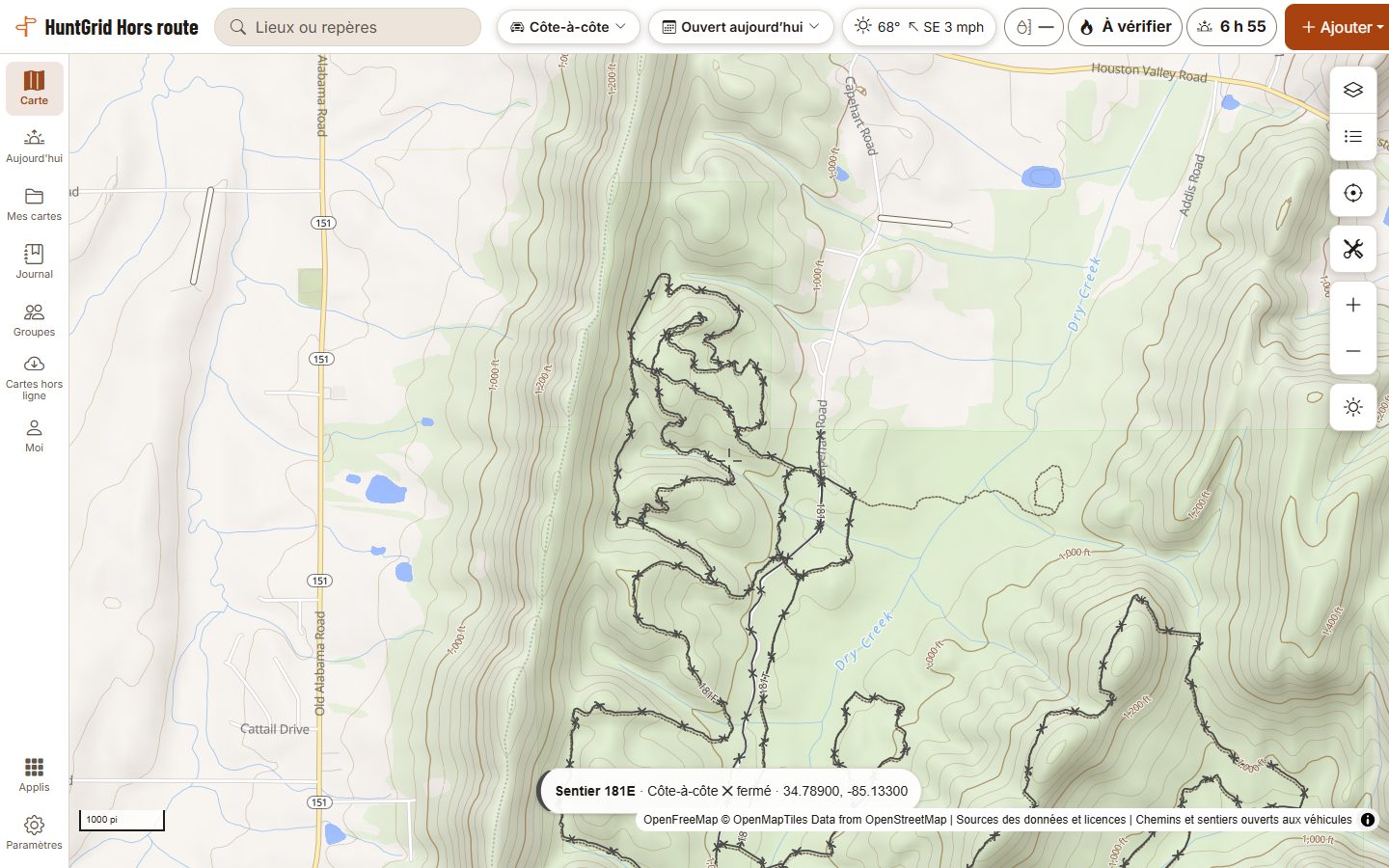Go to Aujourd'hui in the sidebar
Image resolution: width=1389 pixels, height=868 pixels.
coord(34,147)
